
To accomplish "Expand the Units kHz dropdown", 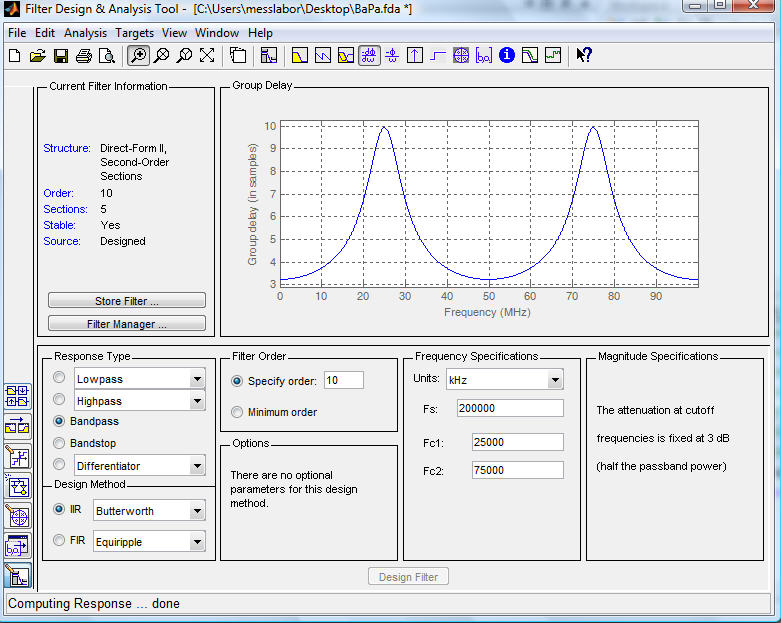I will pyautogui.click(x=554, y=380).
